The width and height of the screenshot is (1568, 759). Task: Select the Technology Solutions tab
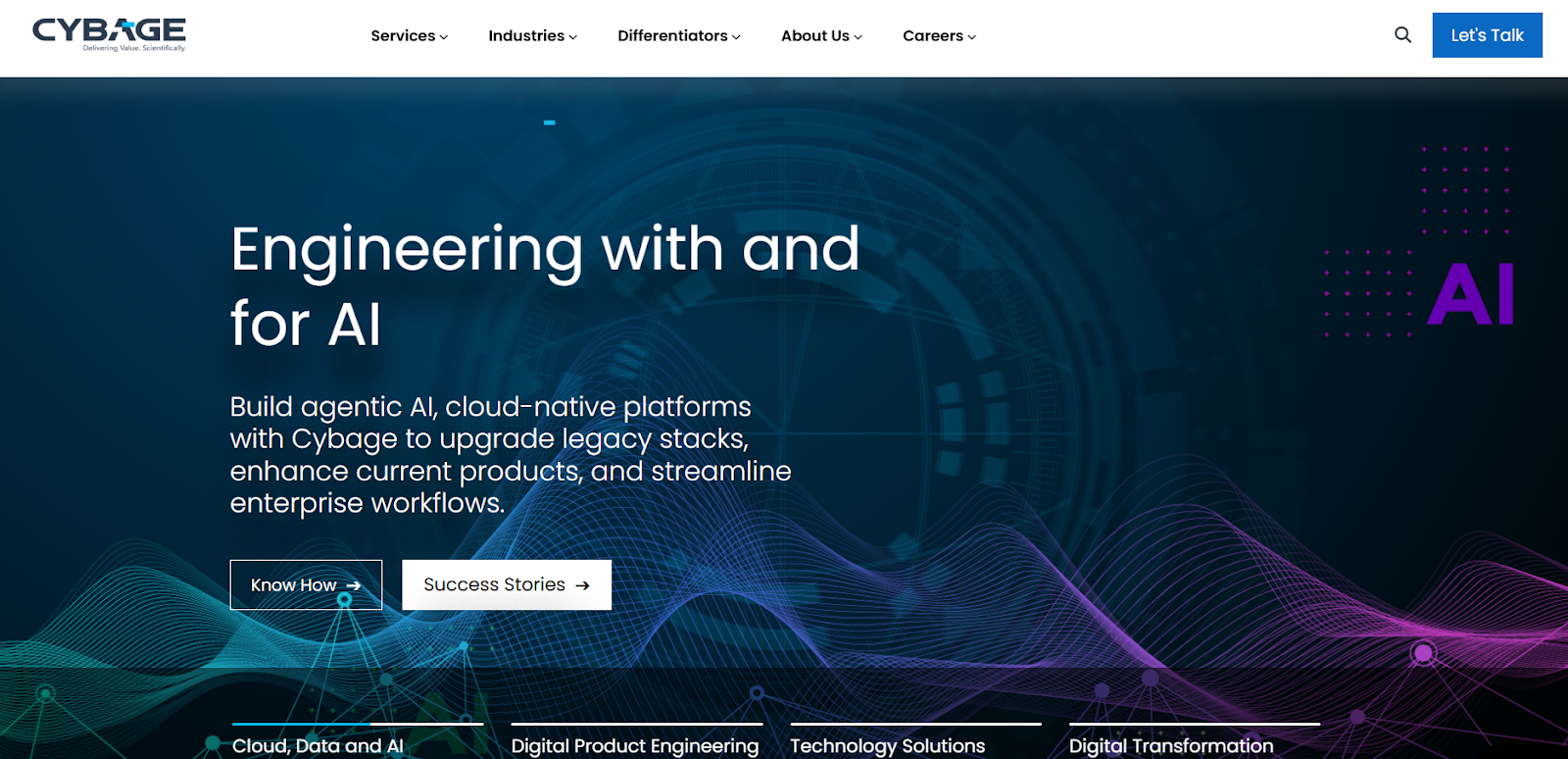pyautogui.click(x=915, y=741)
